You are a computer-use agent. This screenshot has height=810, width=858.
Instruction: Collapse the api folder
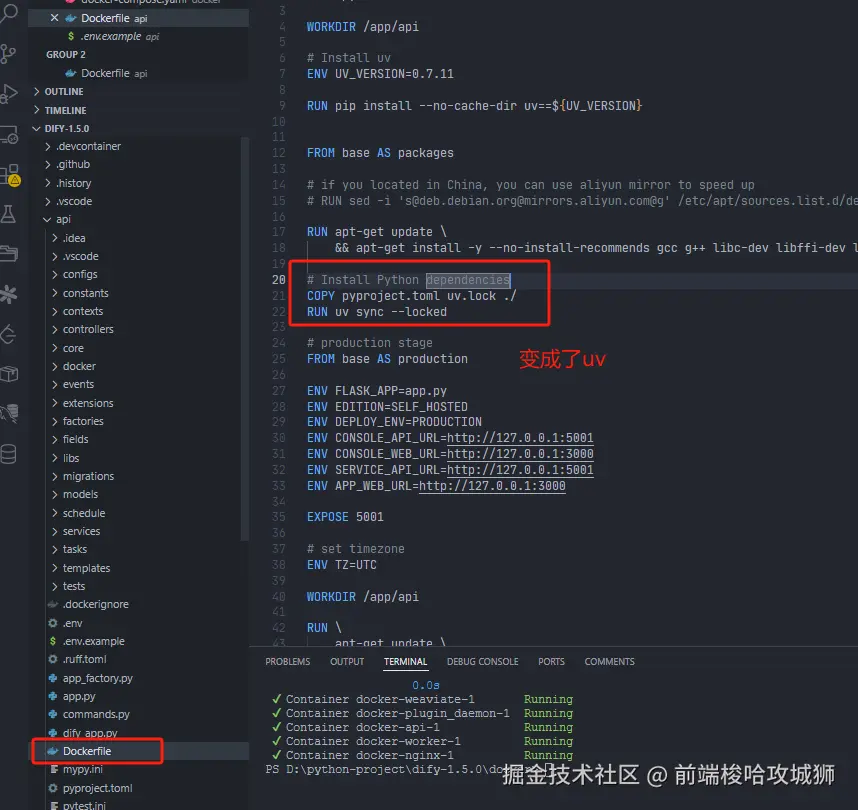point(48,219)
